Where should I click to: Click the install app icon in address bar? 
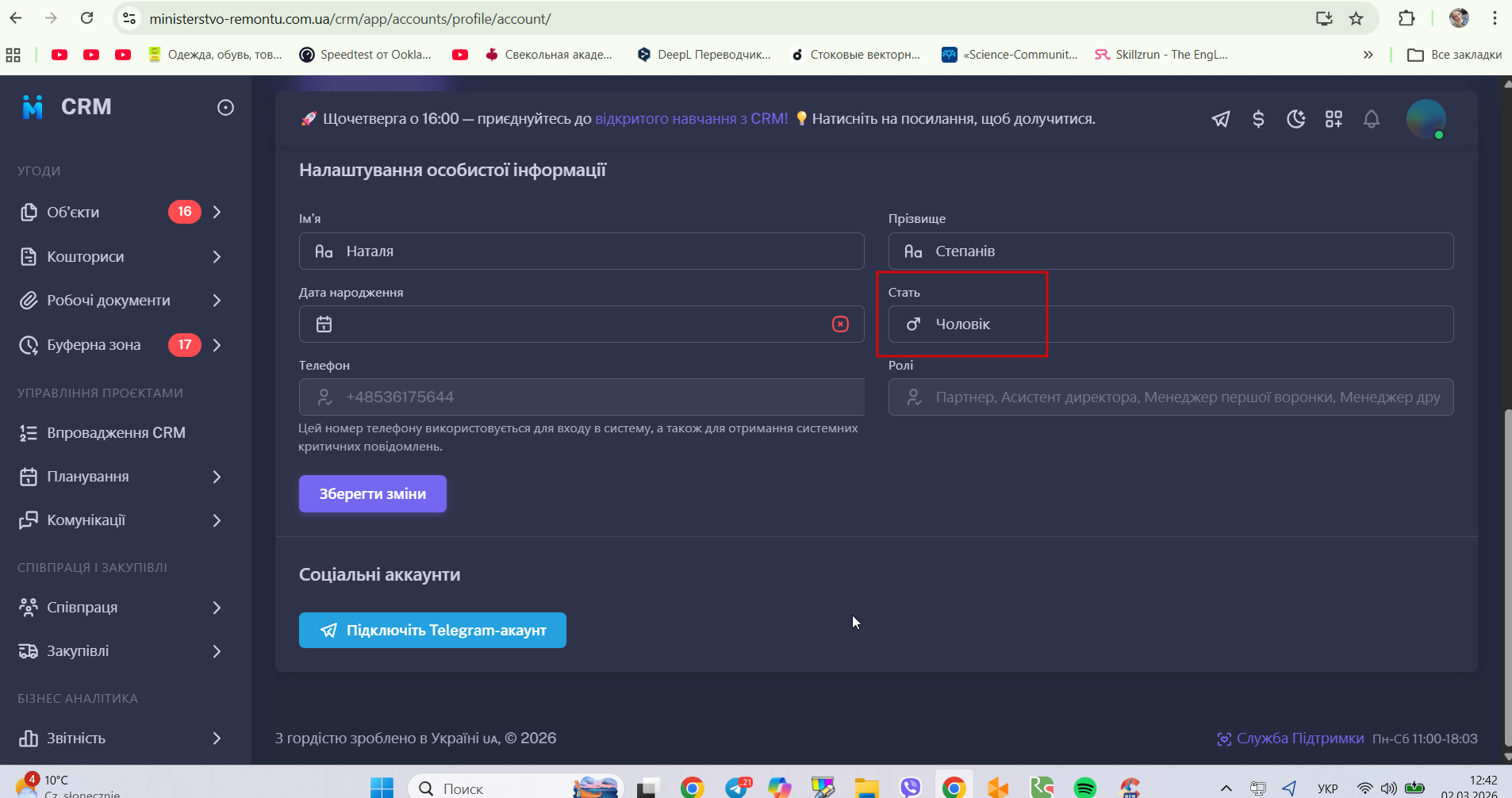1324,18
